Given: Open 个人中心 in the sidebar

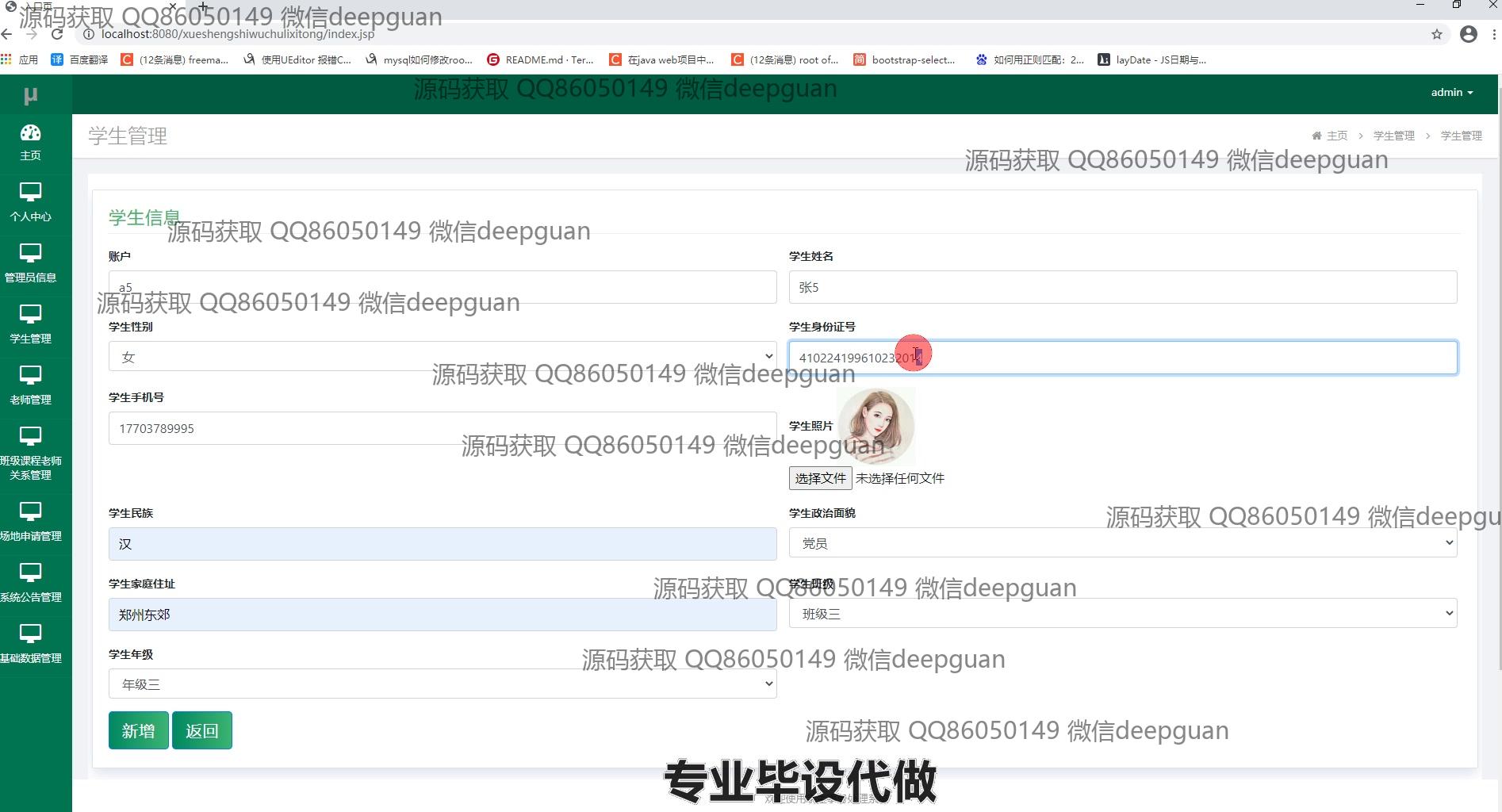Looking at the screenshot, I should (x=30, y=193).
